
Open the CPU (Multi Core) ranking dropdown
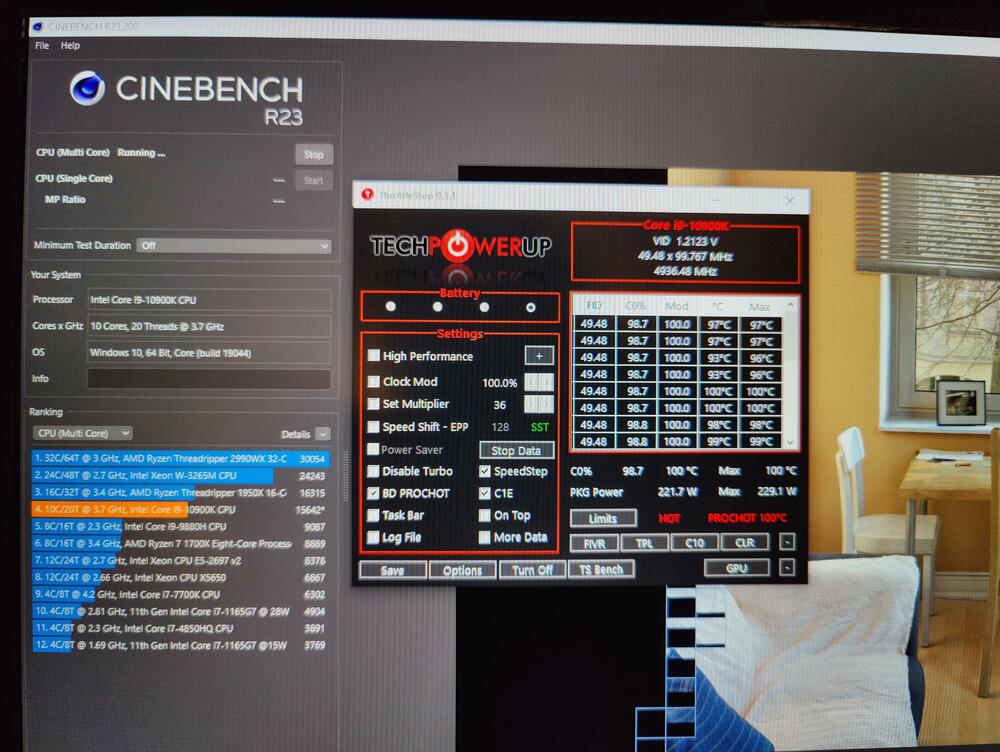click(82, 433)
